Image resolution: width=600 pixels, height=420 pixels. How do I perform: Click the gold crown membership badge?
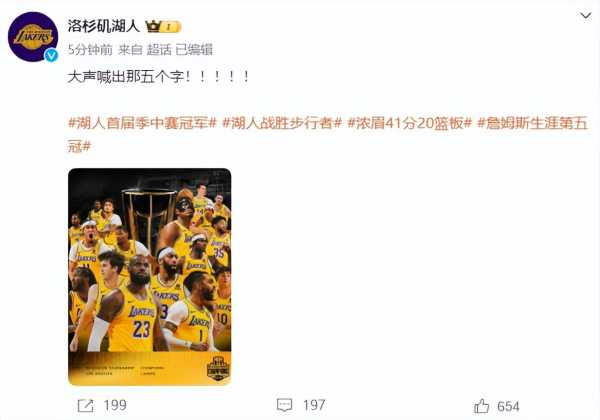(163, 26)
